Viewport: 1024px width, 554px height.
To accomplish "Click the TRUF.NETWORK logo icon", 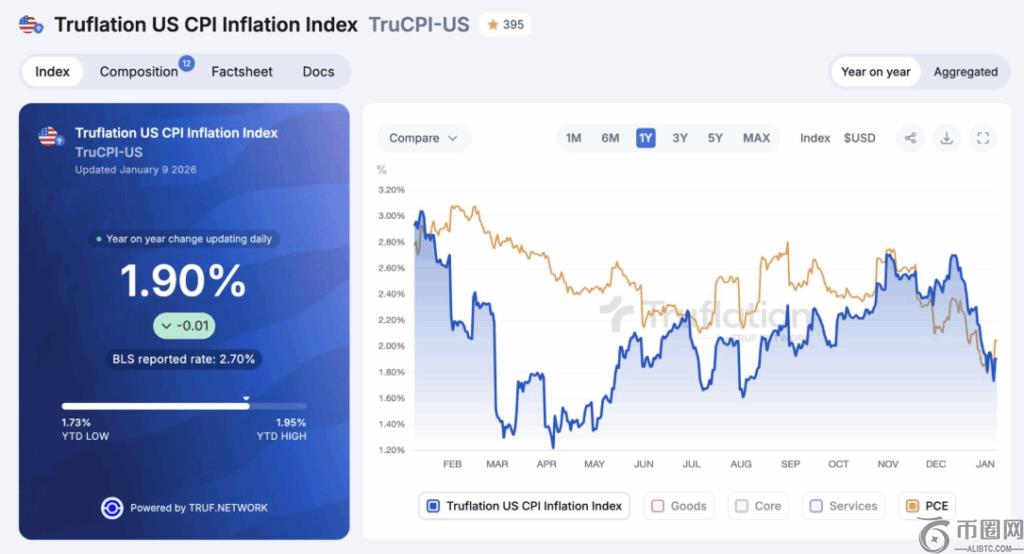I will click(x=112, y=508).
